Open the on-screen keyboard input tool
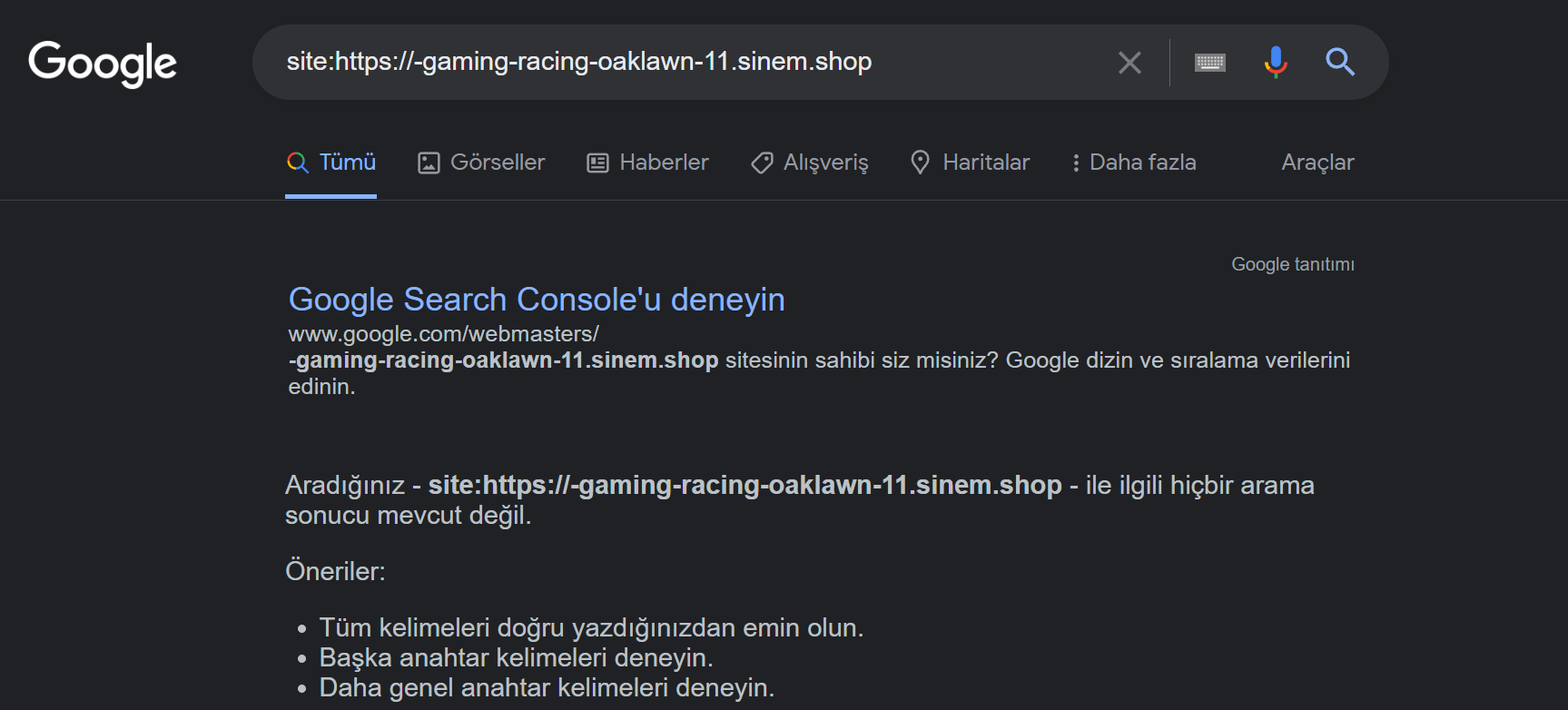Image resolution: width=1568 pixels, height=710 pixels. 1209,63
